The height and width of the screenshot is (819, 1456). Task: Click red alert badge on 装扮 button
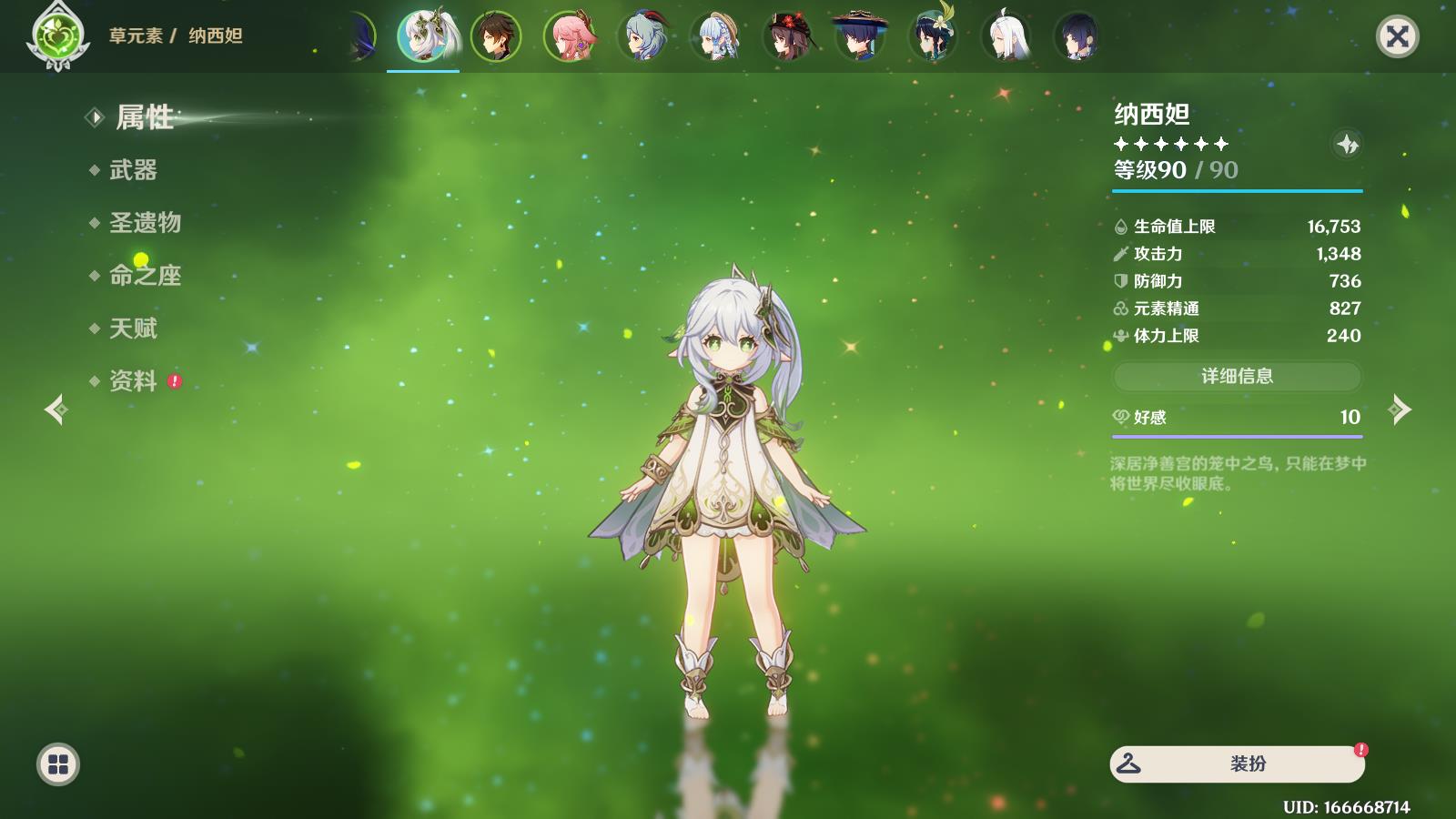(1360, 750)
